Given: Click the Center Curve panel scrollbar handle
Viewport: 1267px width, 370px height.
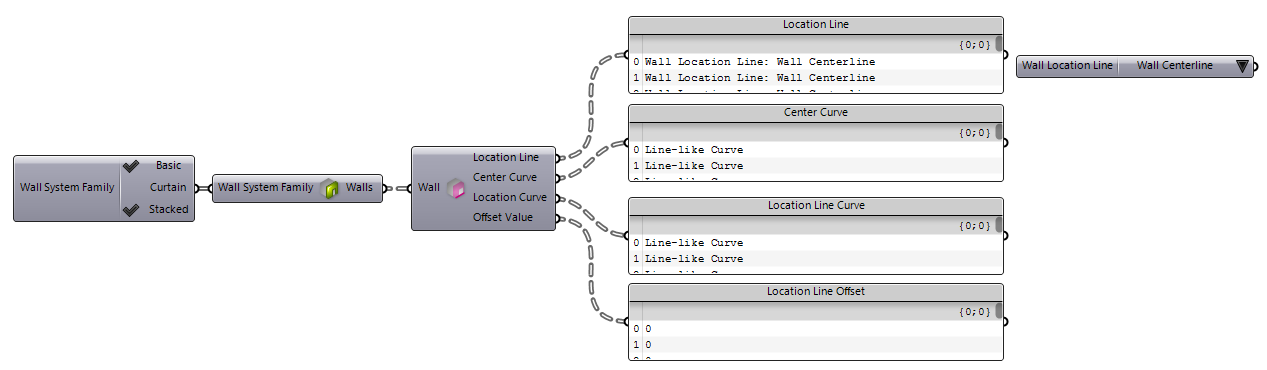Looking at the screenshot, I should 998,131.
